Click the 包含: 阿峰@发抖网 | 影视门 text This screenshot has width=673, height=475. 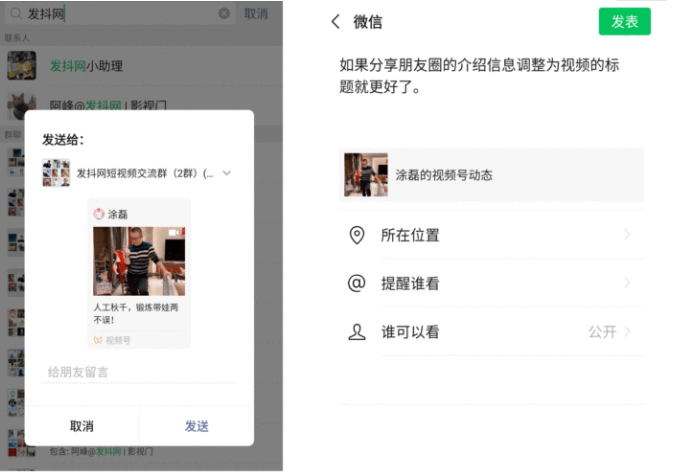101,451
